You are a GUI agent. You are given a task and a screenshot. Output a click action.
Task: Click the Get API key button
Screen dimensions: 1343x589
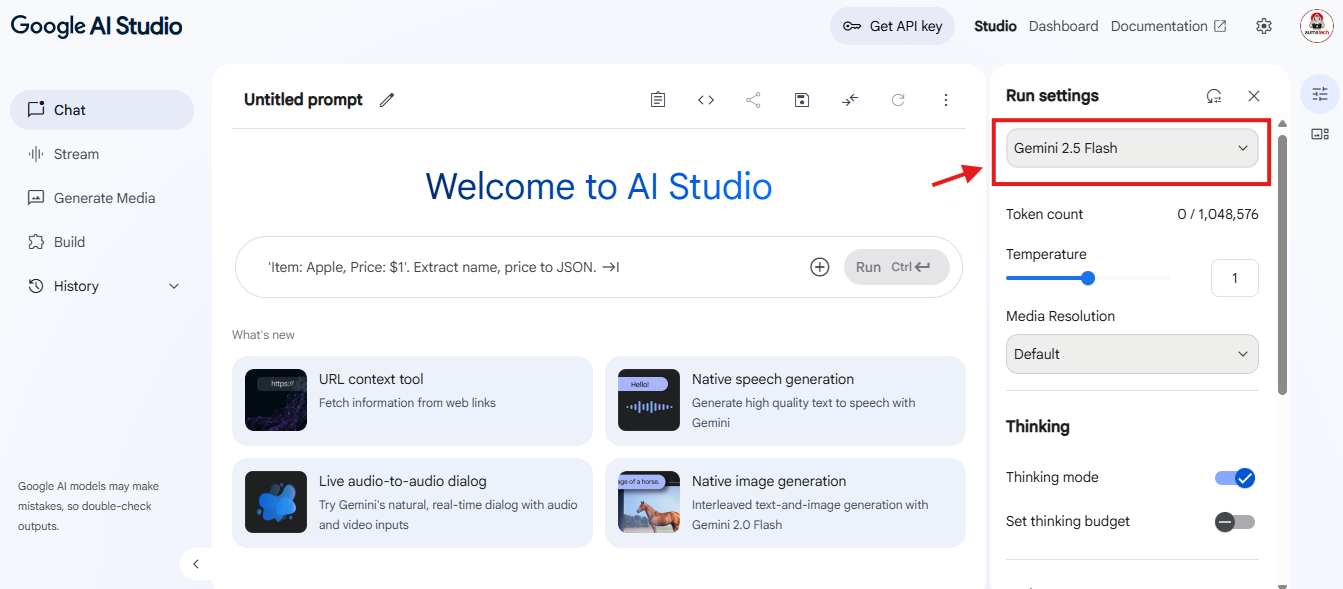point(893,26)
